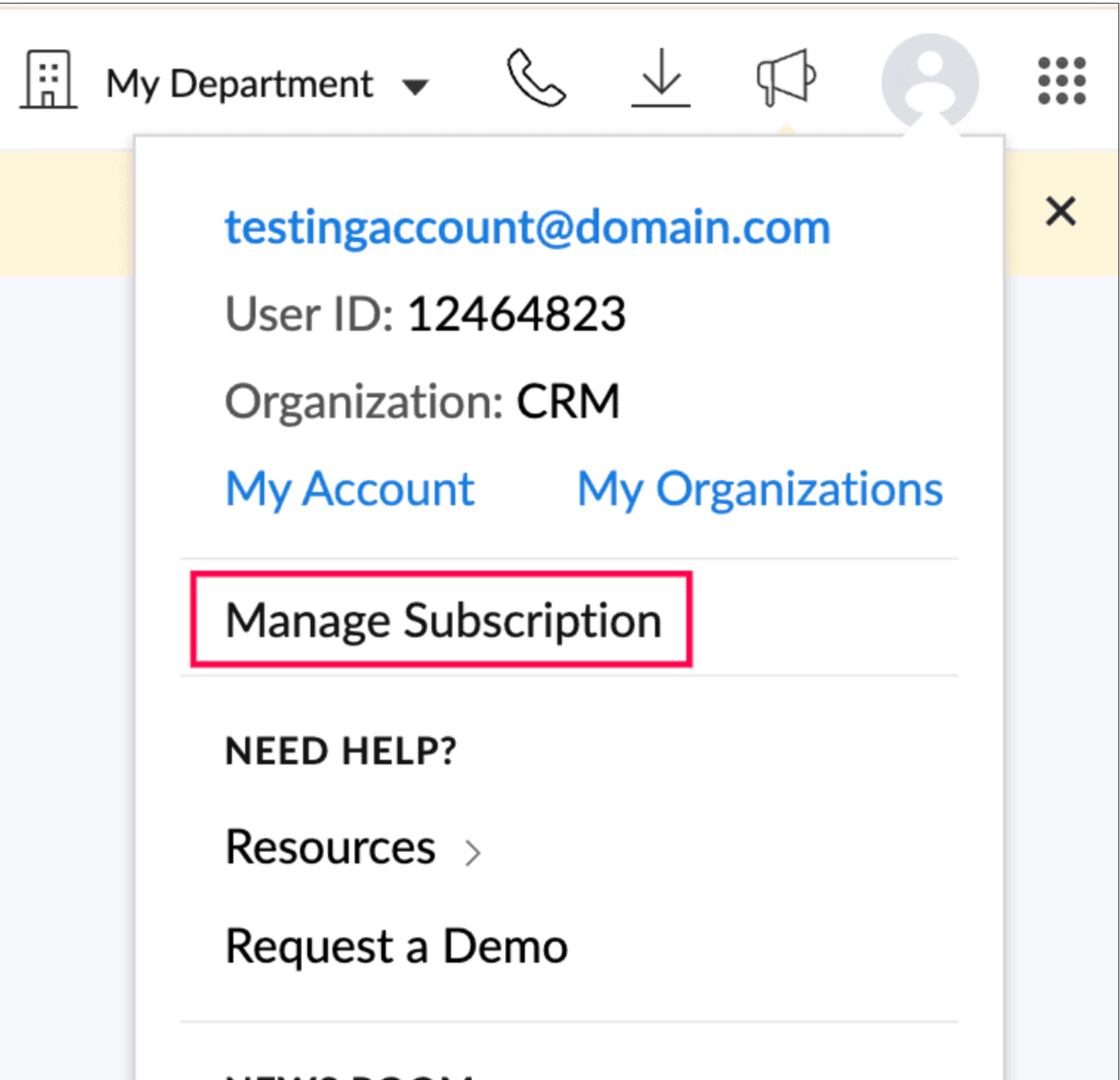
Task: Click the chevron arrow next to Resources
Action: click(x=473, y=852)
